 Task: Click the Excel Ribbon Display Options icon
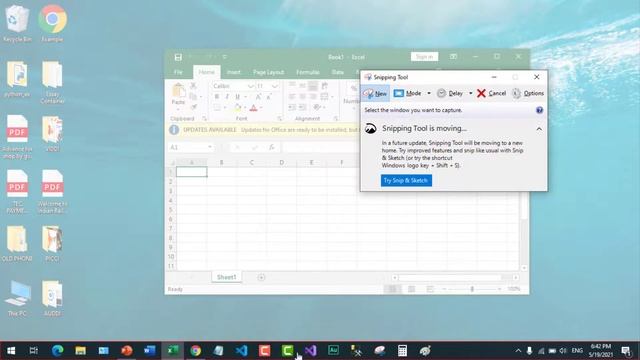pos(453,57)
